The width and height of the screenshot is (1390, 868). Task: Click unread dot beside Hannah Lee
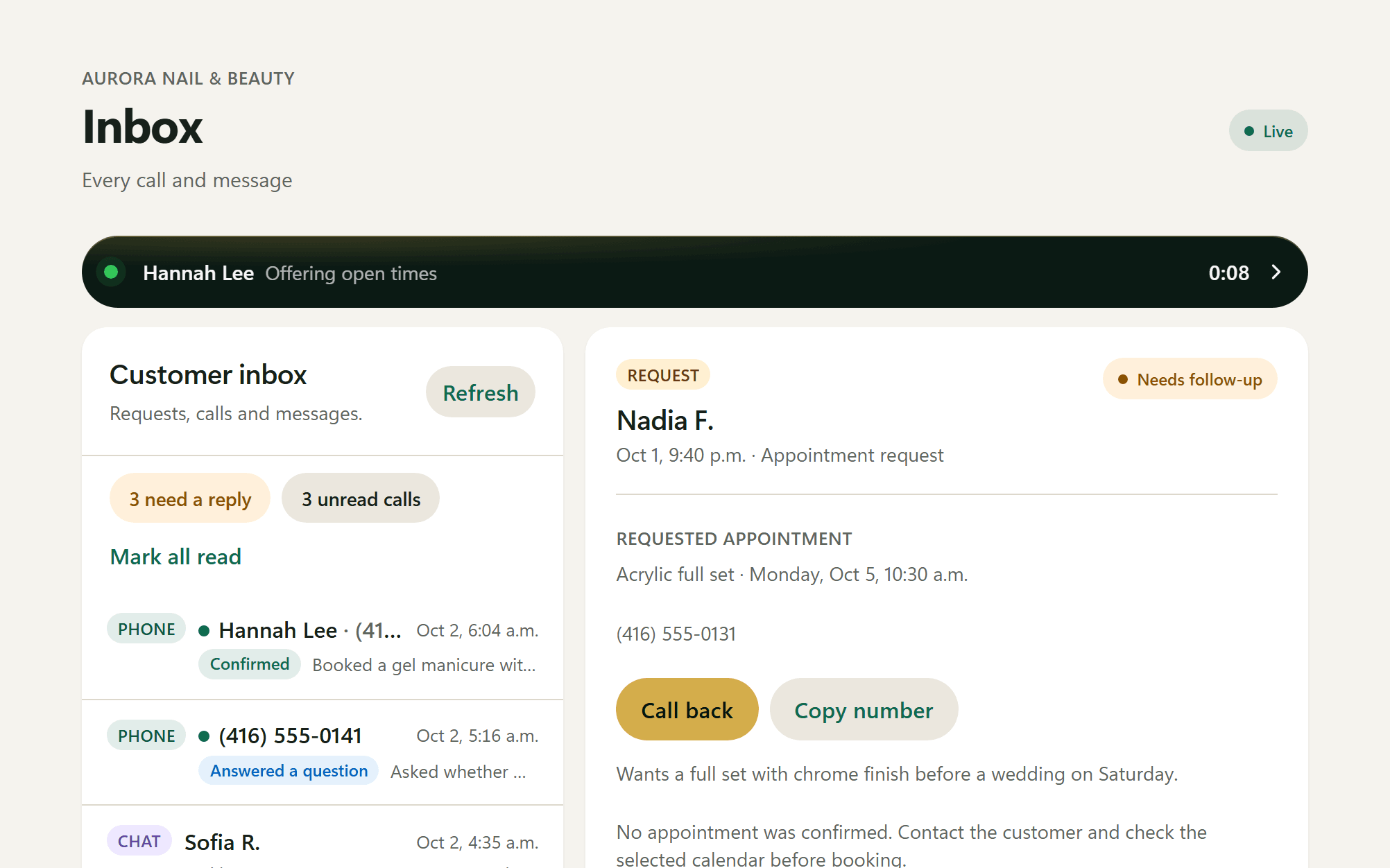pos(204,631)
